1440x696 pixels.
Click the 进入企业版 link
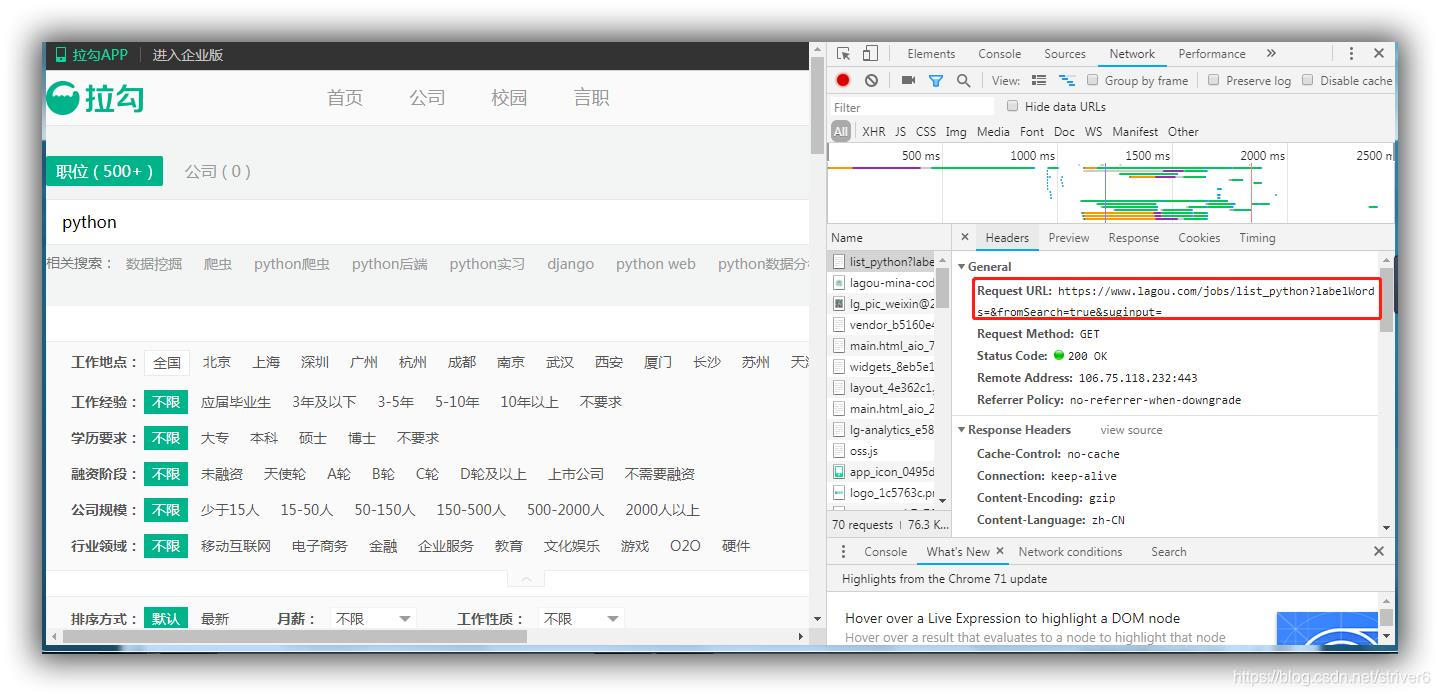[187, 55]
